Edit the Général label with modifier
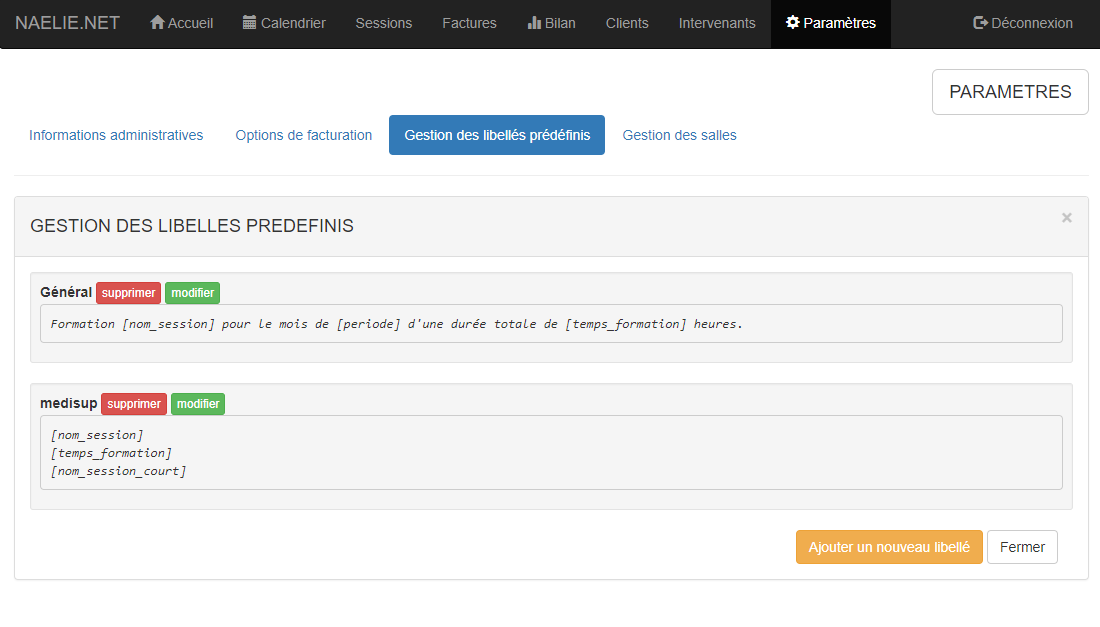 click(192, 293)
